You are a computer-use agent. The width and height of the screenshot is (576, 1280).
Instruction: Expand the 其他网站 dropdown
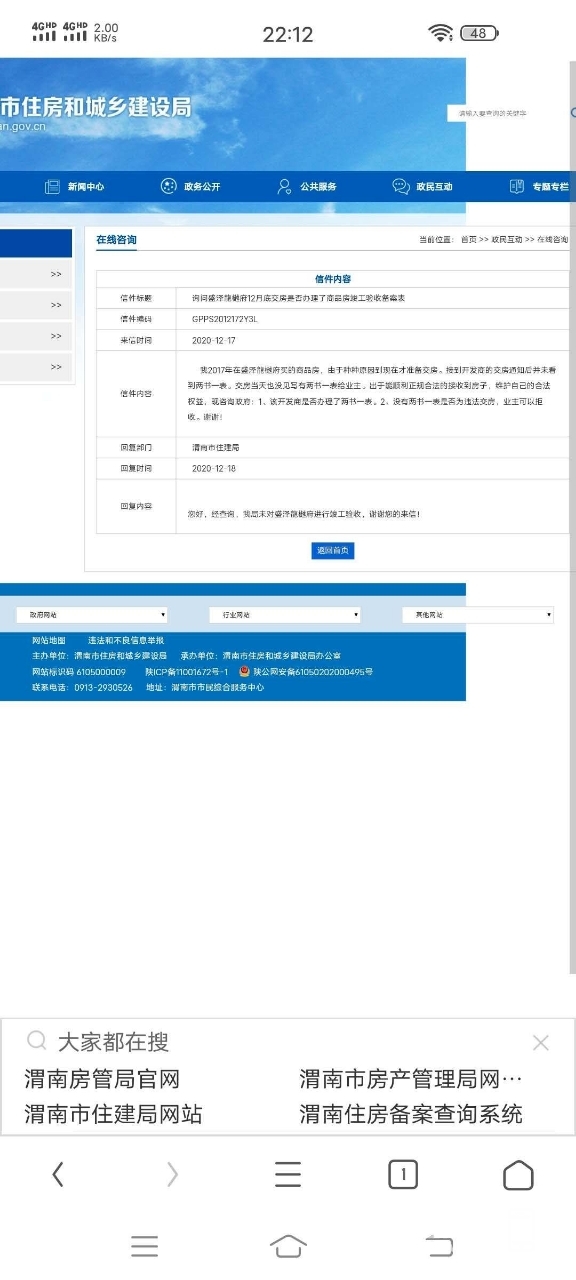(478, 615)
